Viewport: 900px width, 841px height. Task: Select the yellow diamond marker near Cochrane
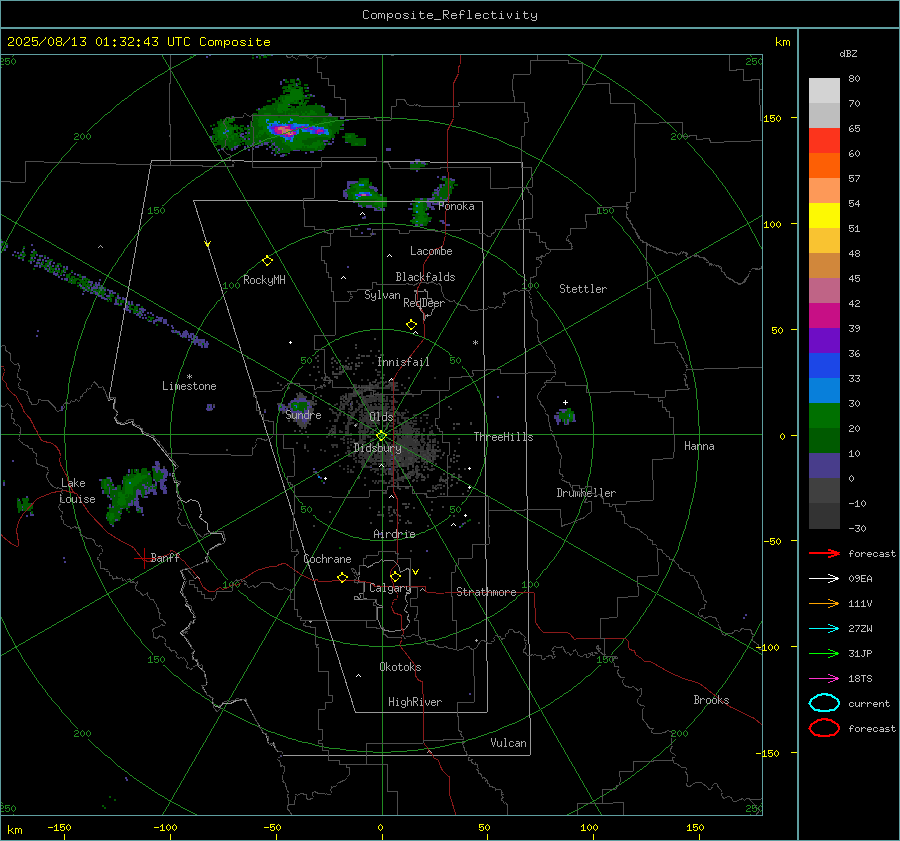point(342,577)
